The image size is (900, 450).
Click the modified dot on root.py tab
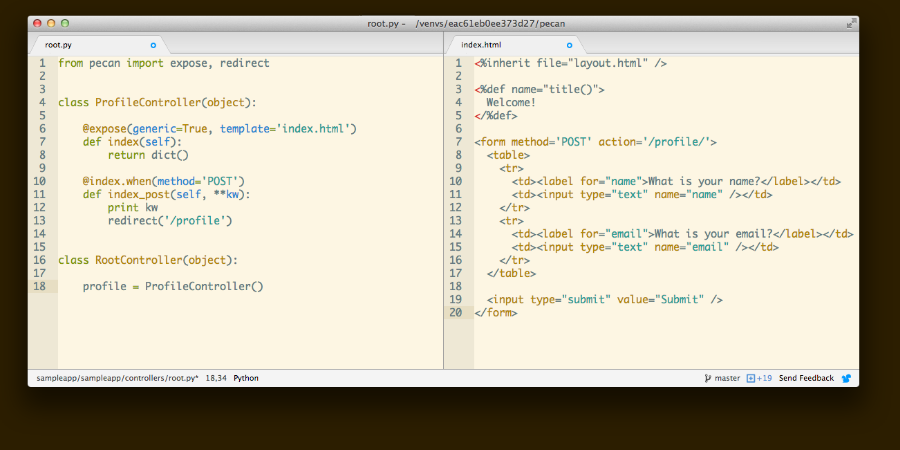pyautogui.click(x=153, y=45)
